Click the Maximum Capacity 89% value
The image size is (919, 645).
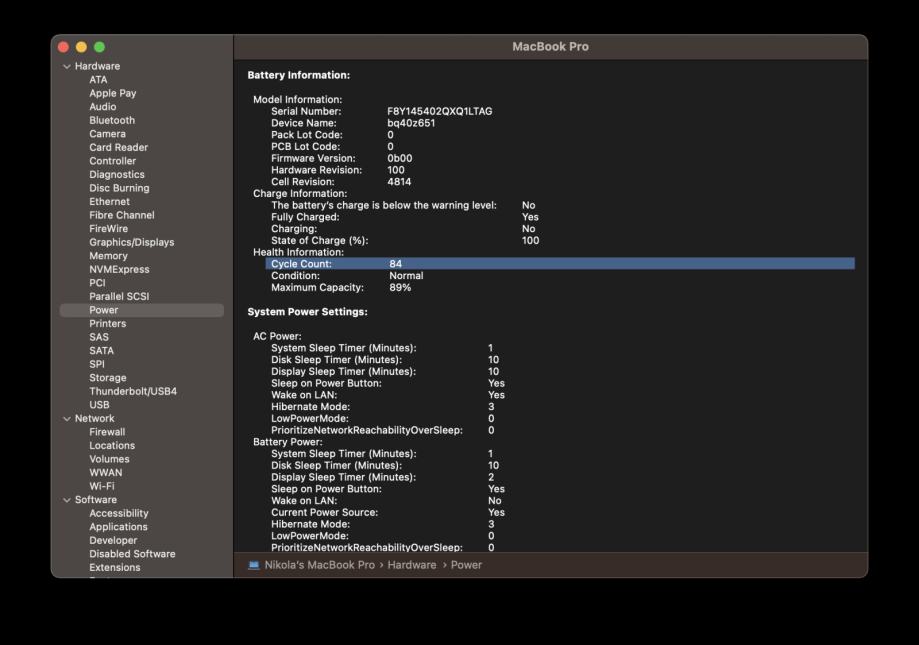click(400, 288)
